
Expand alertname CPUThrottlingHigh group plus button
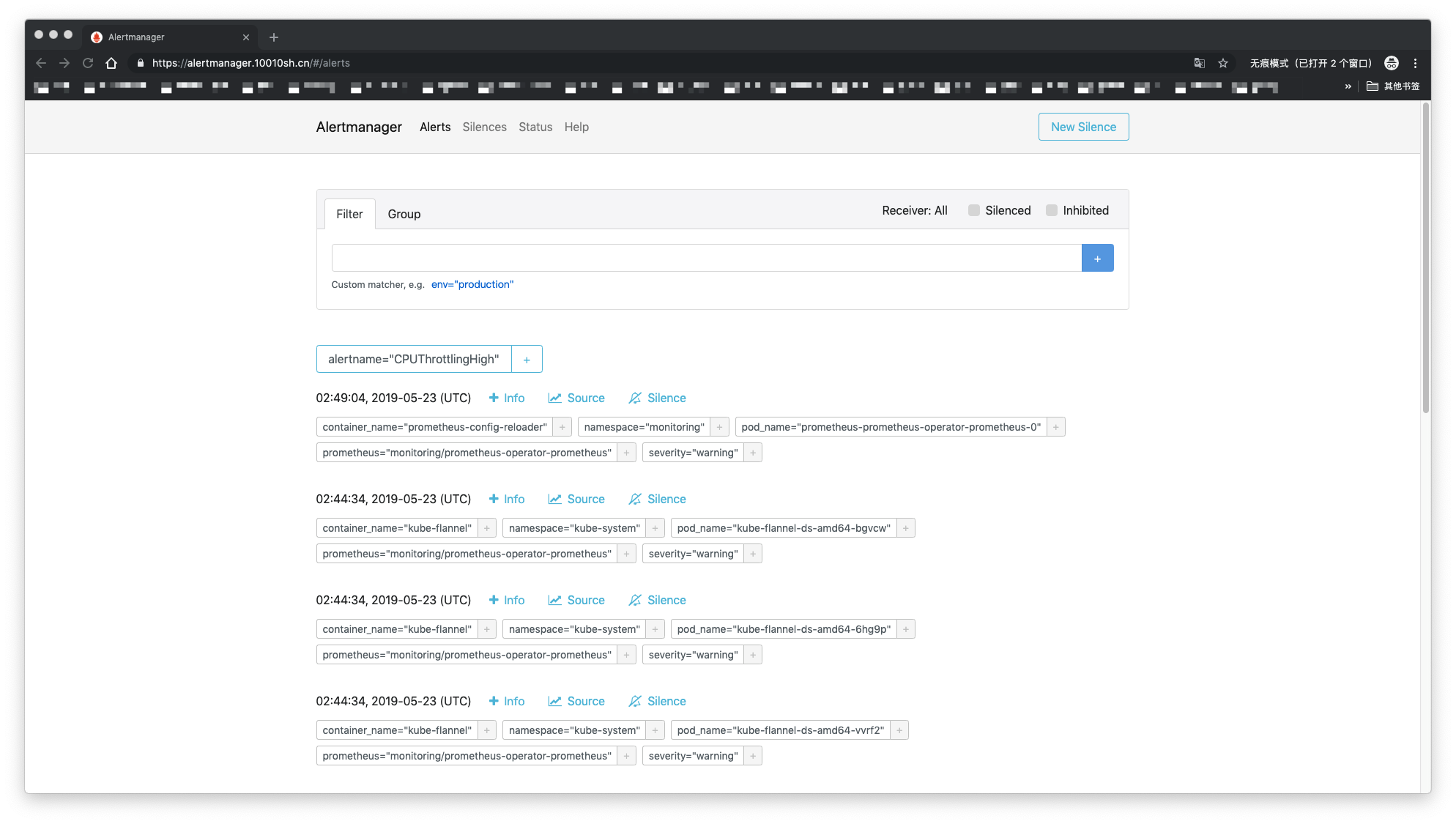click(x=527, y=360)
